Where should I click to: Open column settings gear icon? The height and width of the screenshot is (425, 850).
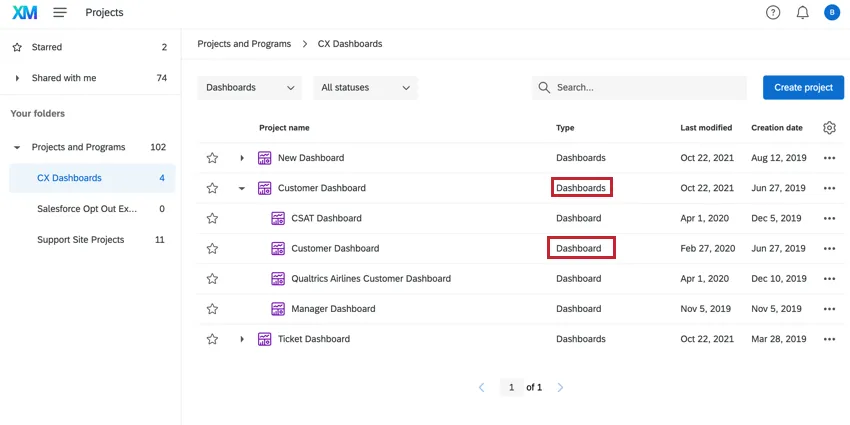tap(829, 128)
